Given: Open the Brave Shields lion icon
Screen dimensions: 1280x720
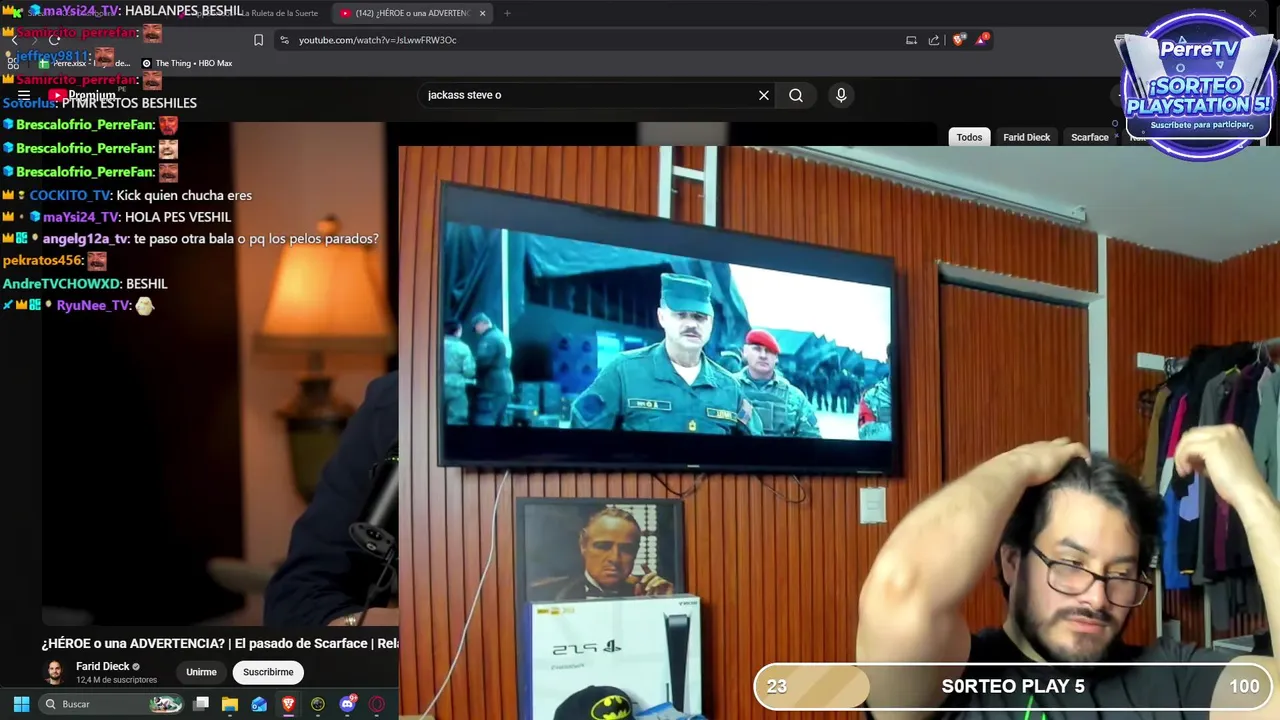Looking at the screenshot, I should click(x=958, y=40).
